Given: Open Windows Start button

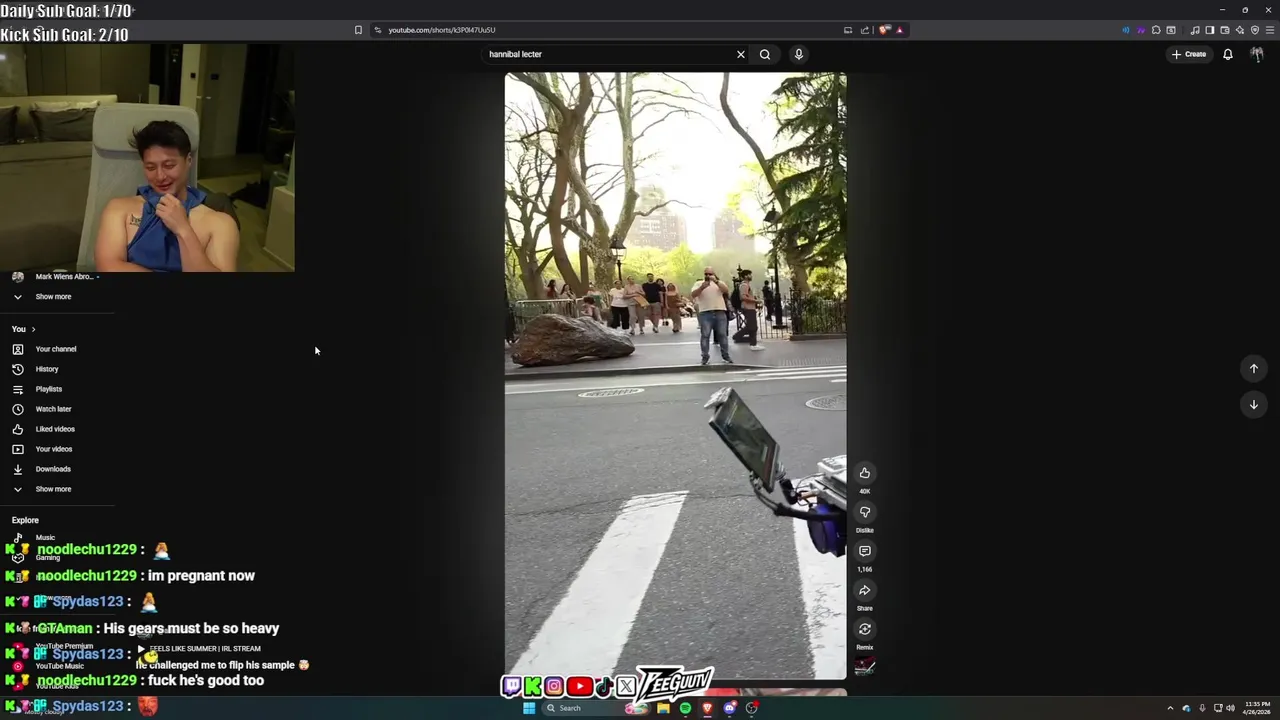Looking at the screenshot, I should click(529, 708).
